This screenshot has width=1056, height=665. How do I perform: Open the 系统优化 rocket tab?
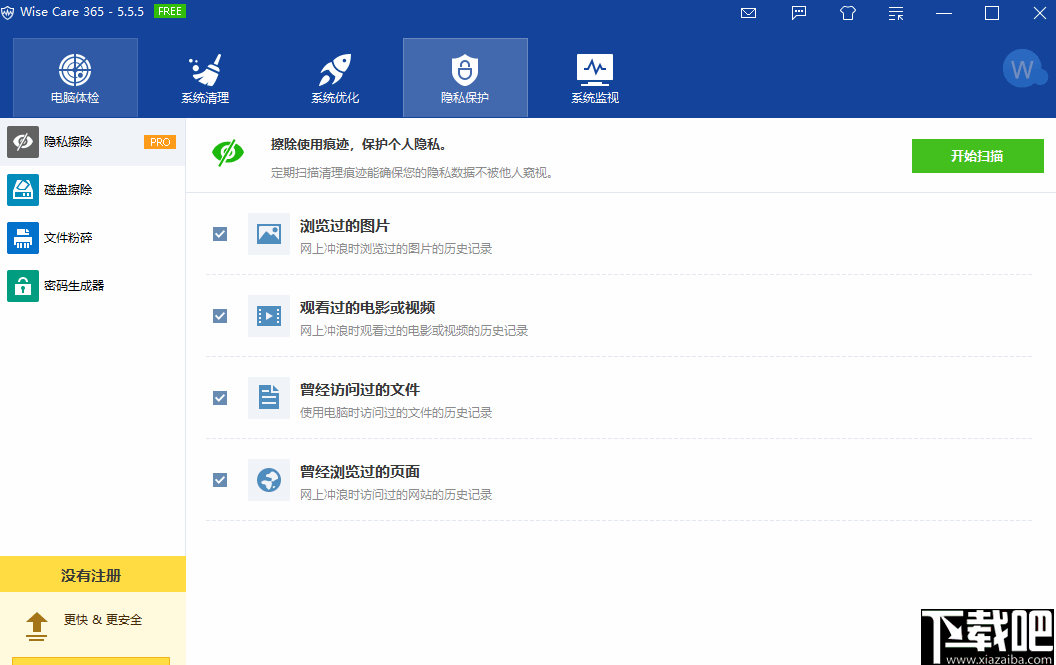[x=335, y=77]
